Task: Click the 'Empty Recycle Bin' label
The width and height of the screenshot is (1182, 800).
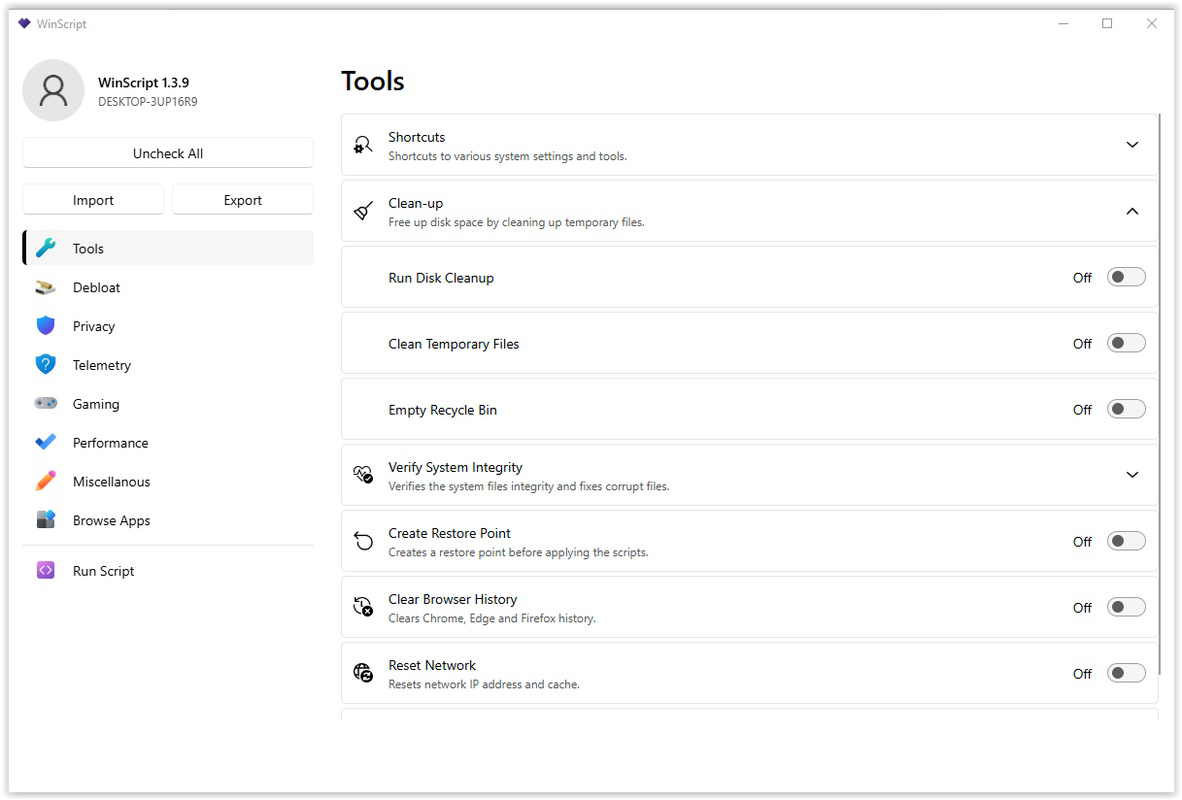Action: click(x=442, y=410)
